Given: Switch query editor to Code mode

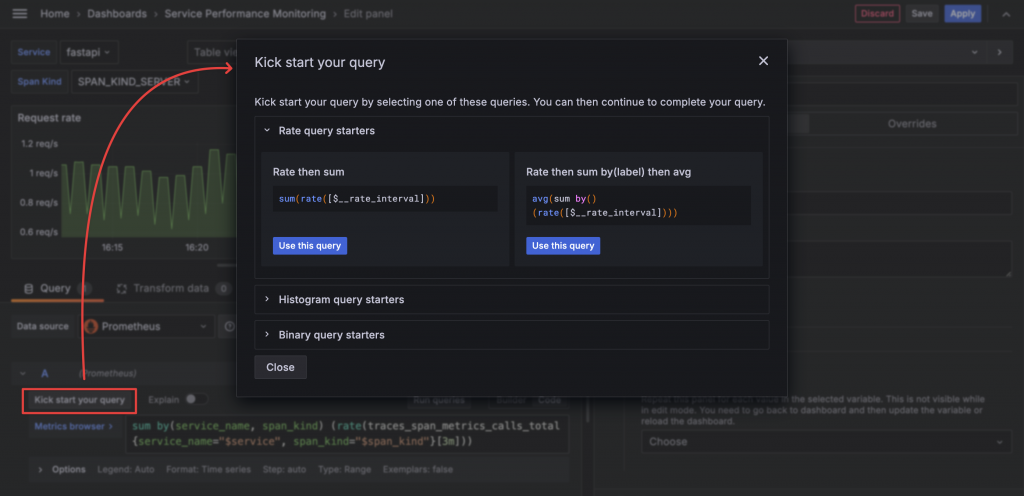Looking at the screenshot, I should tap(552, 400).
